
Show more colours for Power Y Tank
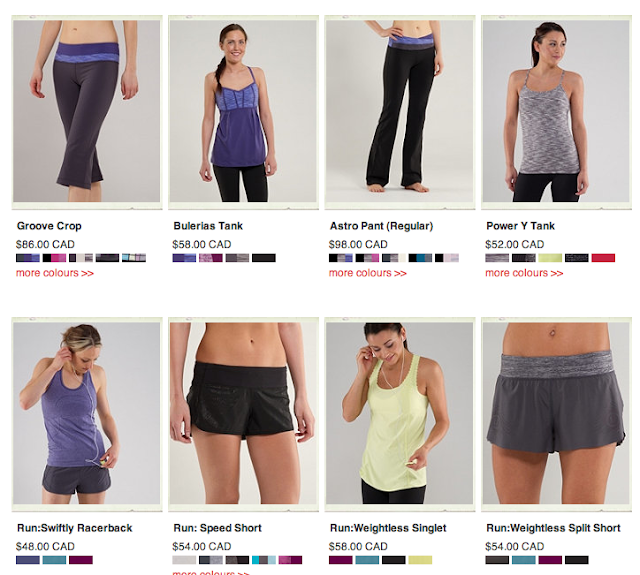click(x=524, y=273)
